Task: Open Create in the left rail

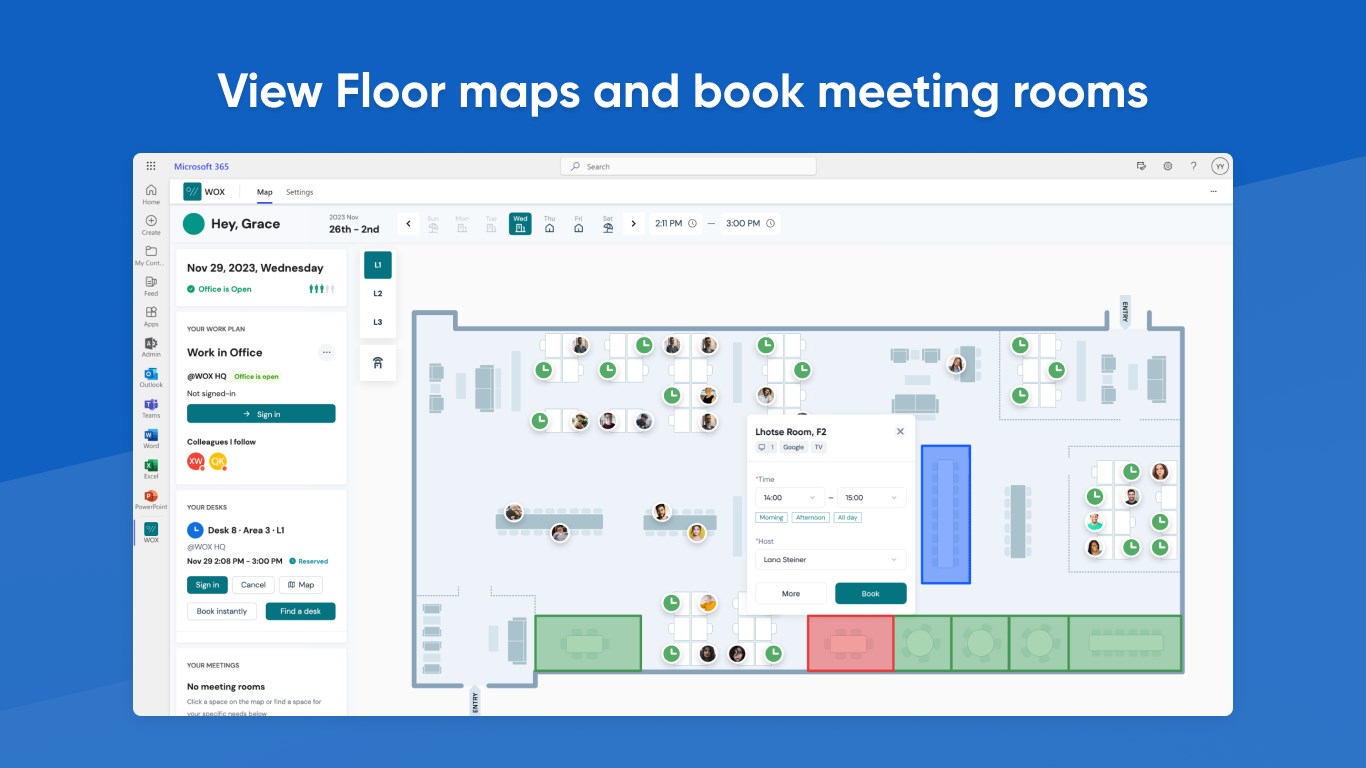Action: tap(151, 225)
